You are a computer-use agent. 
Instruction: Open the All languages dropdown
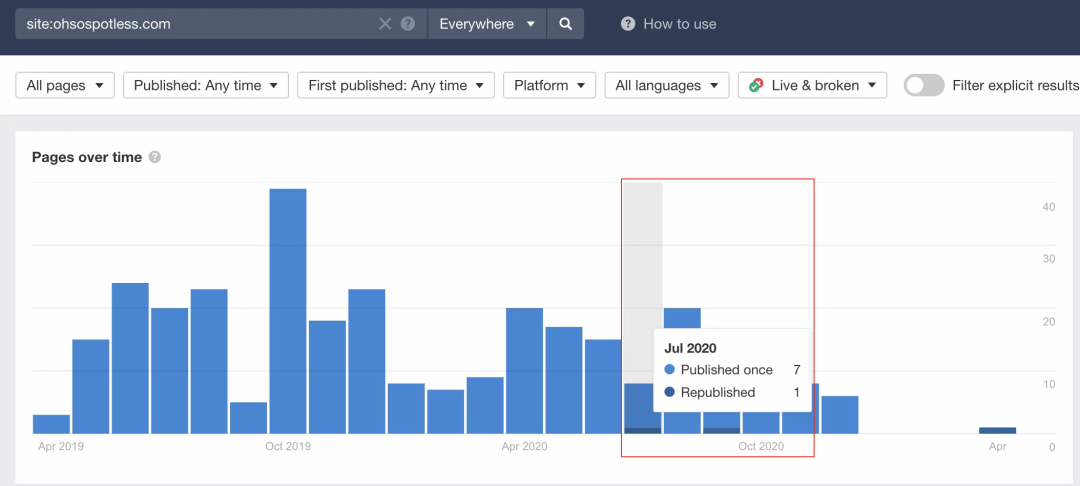click(x=667, y=85)
